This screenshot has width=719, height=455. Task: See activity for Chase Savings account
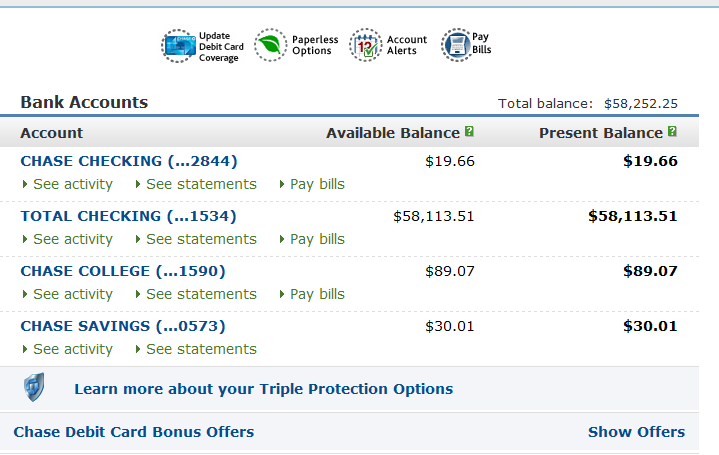click(72, 349)
